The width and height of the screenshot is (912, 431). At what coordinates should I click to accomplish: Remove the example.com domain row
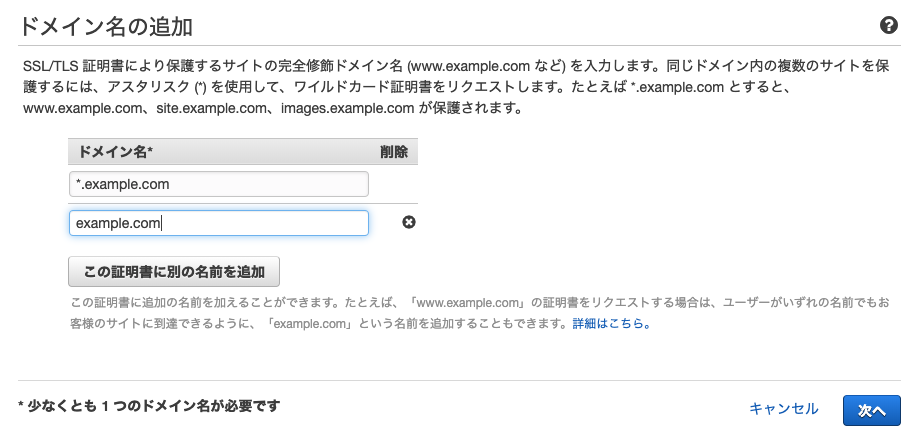(408, 222)
